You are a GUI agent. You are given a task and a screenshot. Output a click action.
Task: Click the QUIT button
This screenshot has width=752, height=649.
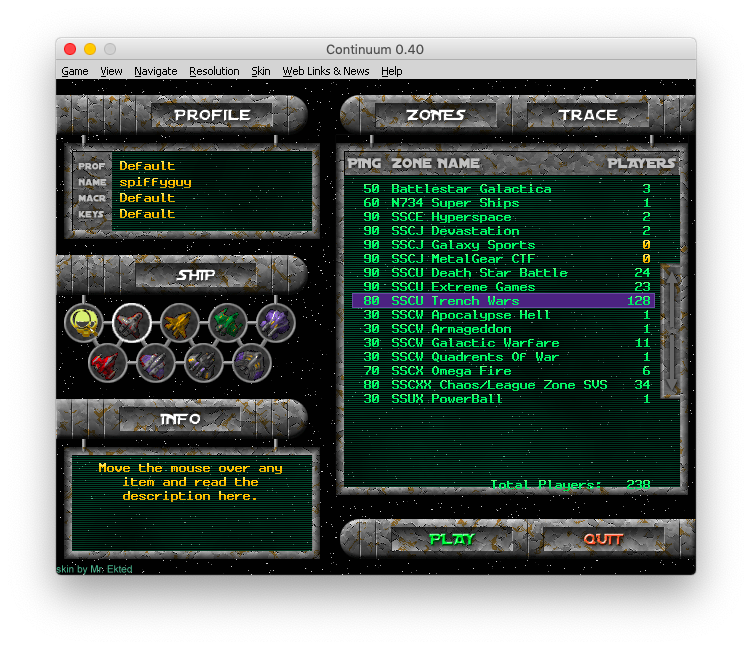(603, 539)
